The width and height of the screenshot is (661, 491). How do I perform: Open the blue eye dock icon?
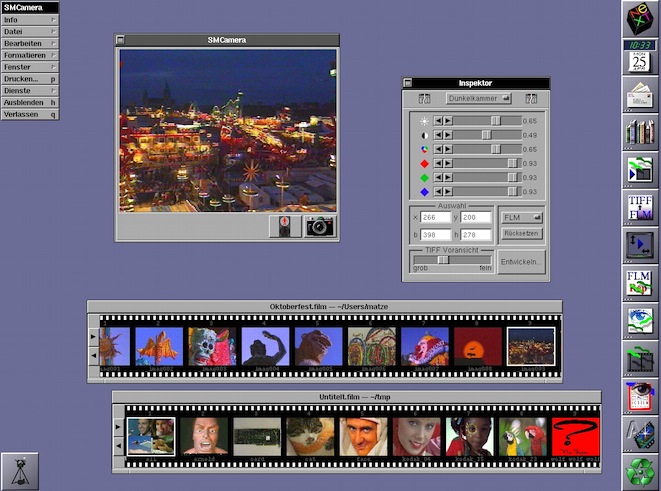coord(640,321)
